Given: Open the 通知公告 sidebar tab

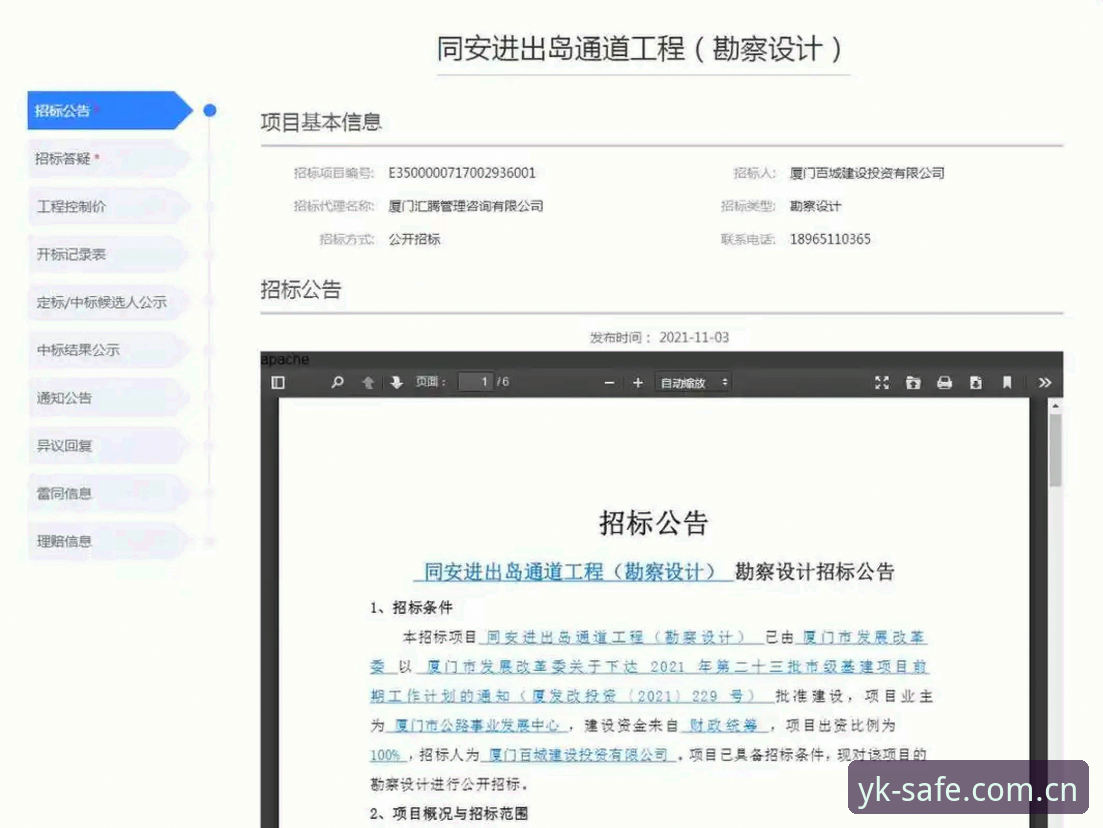Looking at the screenshot, I should click(x=109, y=397).
